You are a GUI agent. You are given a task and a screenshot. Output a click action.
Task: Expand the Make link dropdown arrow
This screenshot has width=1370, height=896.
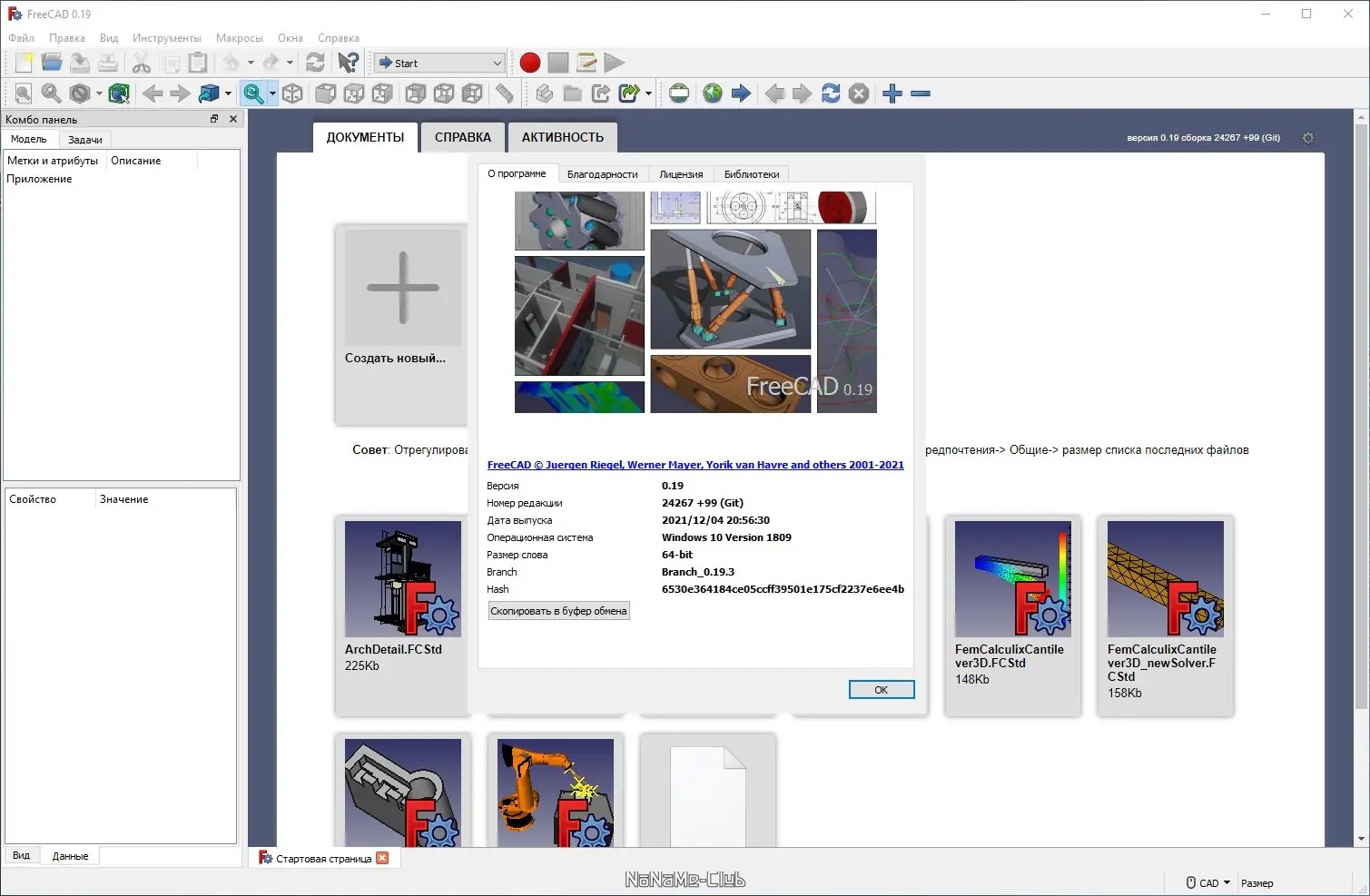pyautogui.click(x=648, y=94)
